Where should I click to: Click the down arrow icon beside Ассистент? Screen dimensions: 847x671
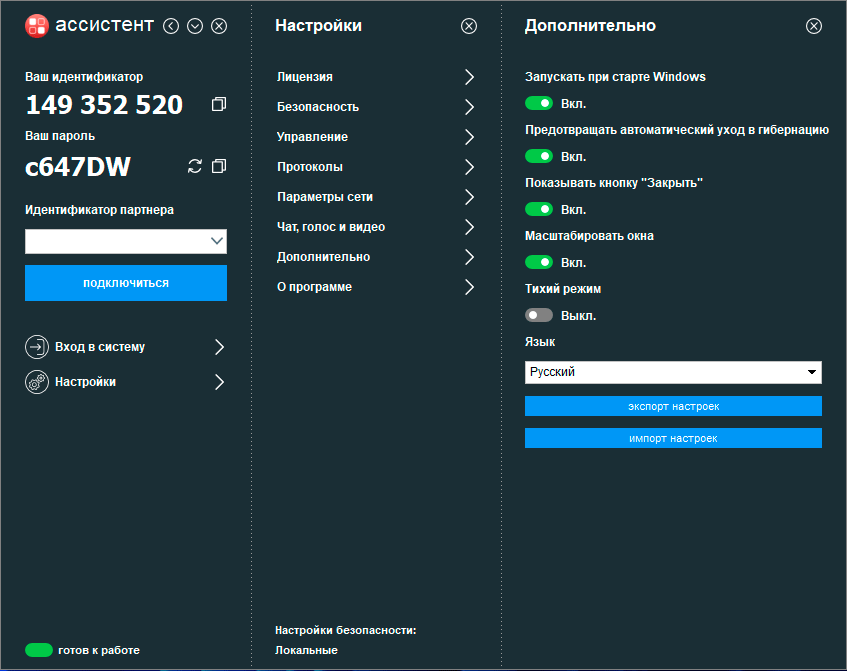pyautogui.click(x=195, y=26)
